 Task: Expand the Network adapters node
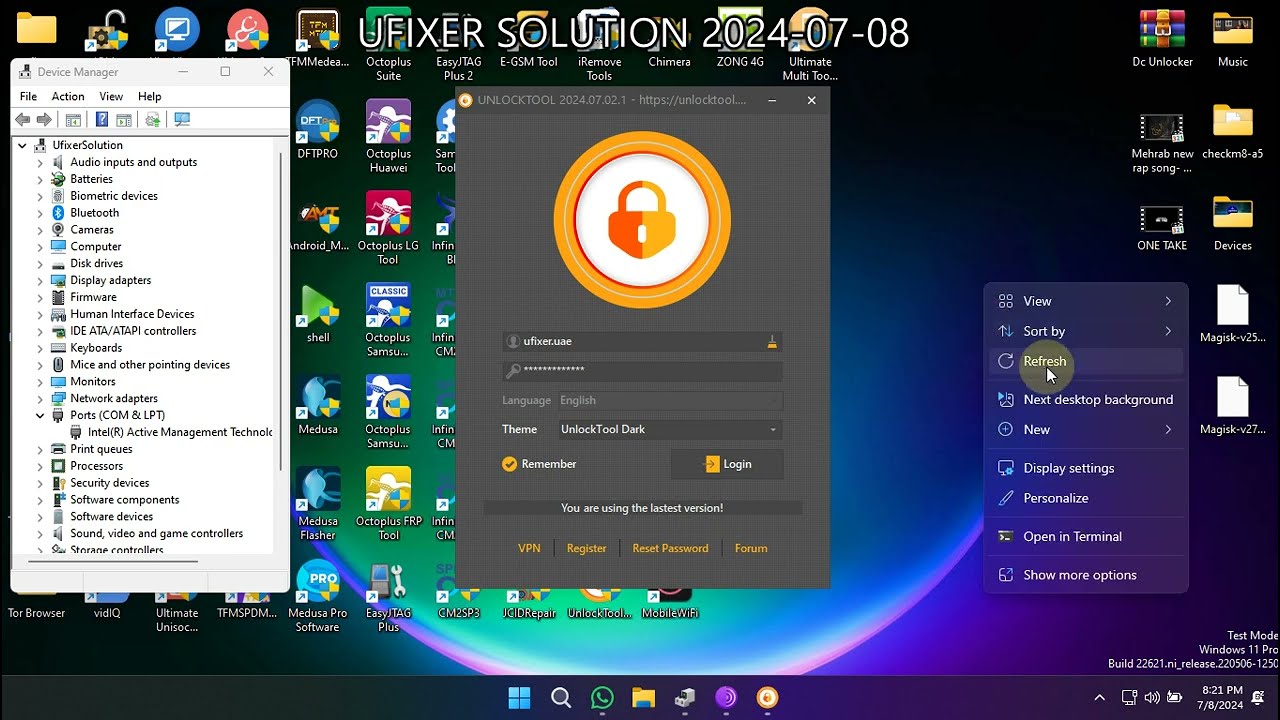pyautogui.click(x=40, y=399)
